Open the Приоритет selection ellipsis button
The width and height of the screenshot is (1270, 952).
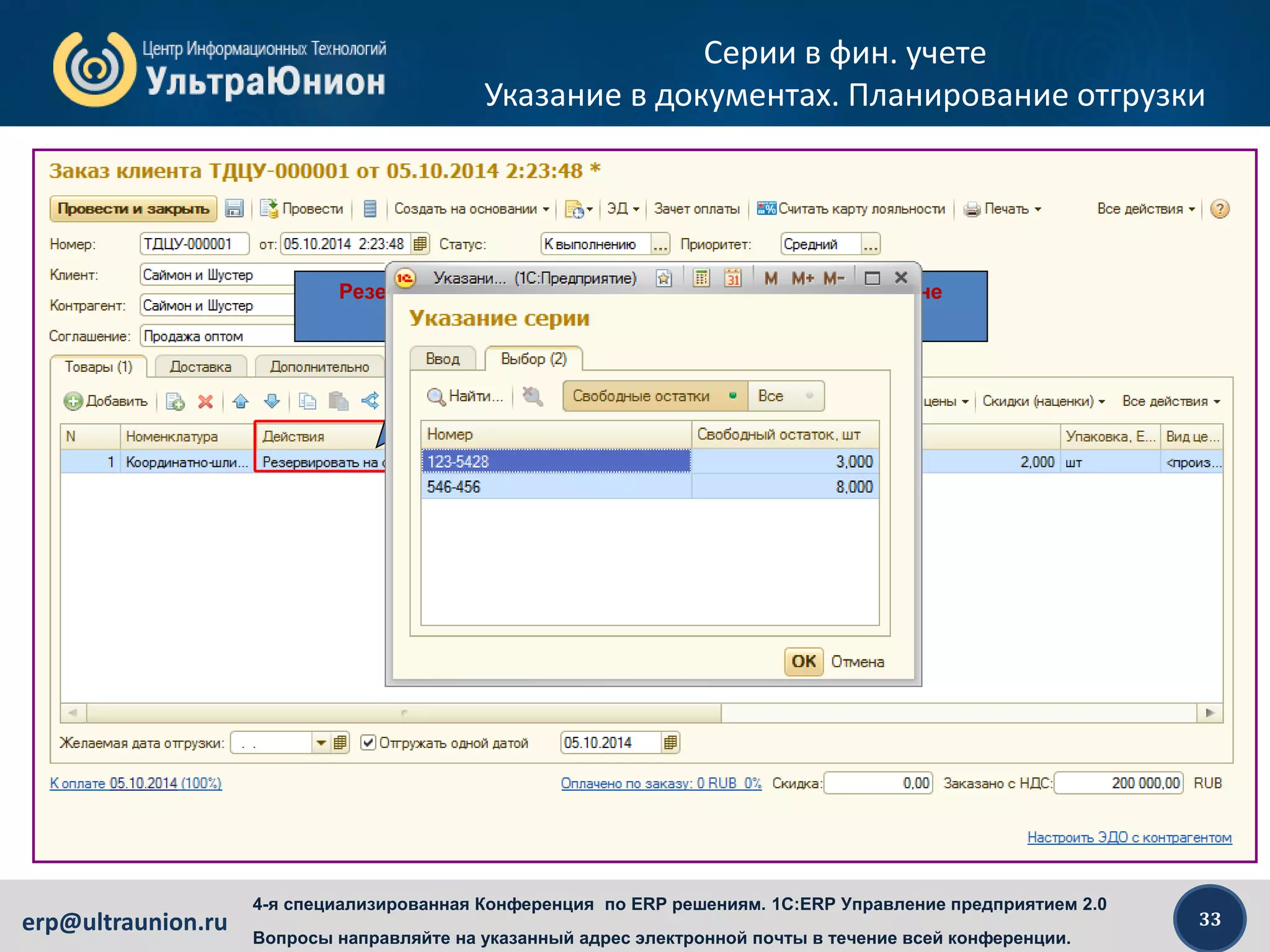pos(871,244)
